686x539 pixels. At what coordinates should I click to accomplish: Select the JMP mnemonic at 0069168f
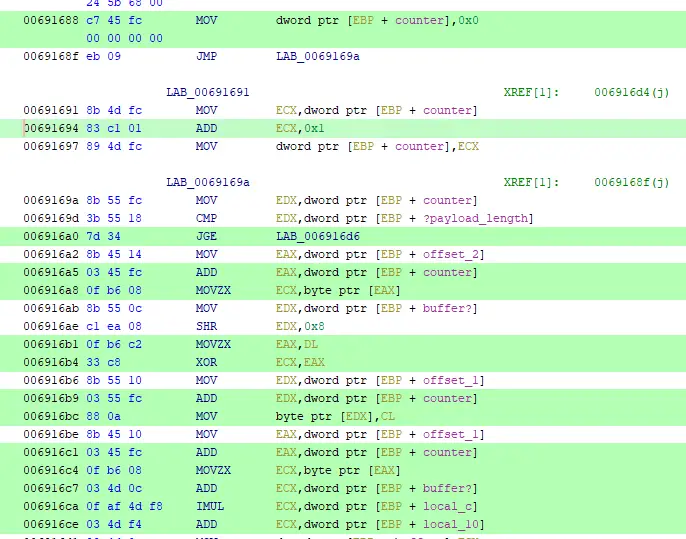click(x=206, y=56)
